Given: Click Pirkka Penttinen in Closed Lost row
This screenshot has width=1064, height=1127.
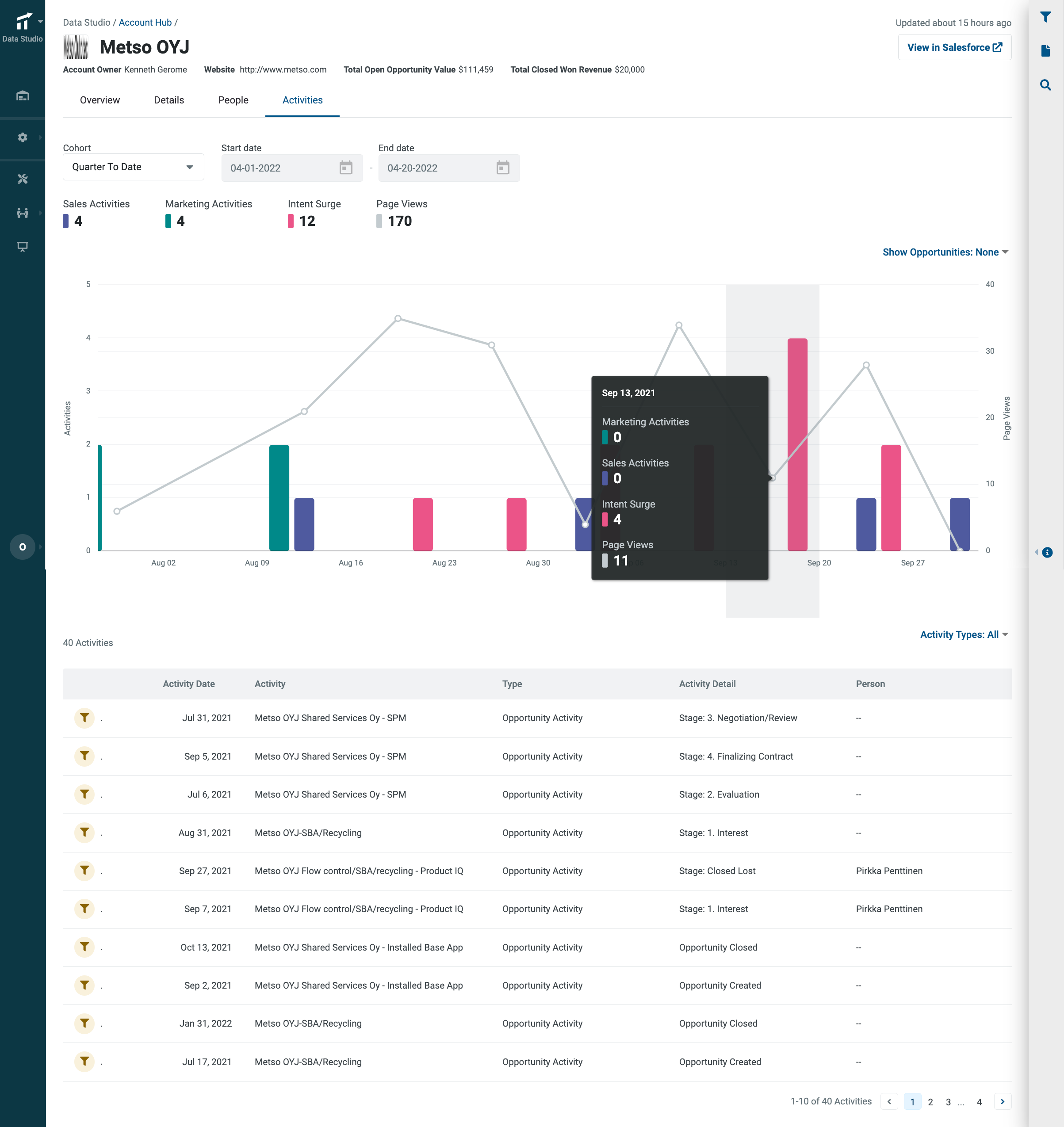Looking at the screenshot, I should coord(889,871).
